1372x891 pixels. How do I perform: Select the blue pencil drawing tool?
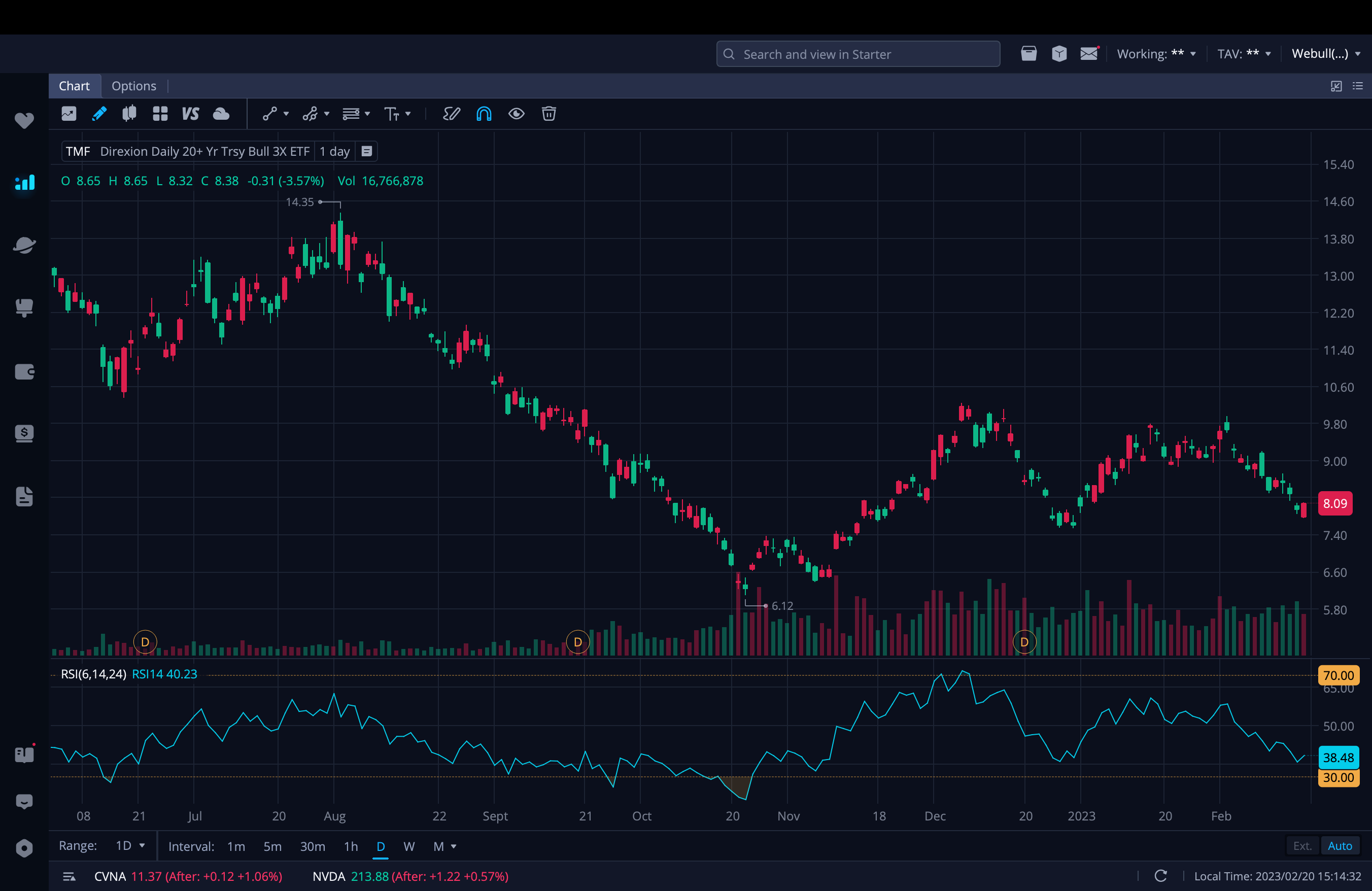pos(99,114)
